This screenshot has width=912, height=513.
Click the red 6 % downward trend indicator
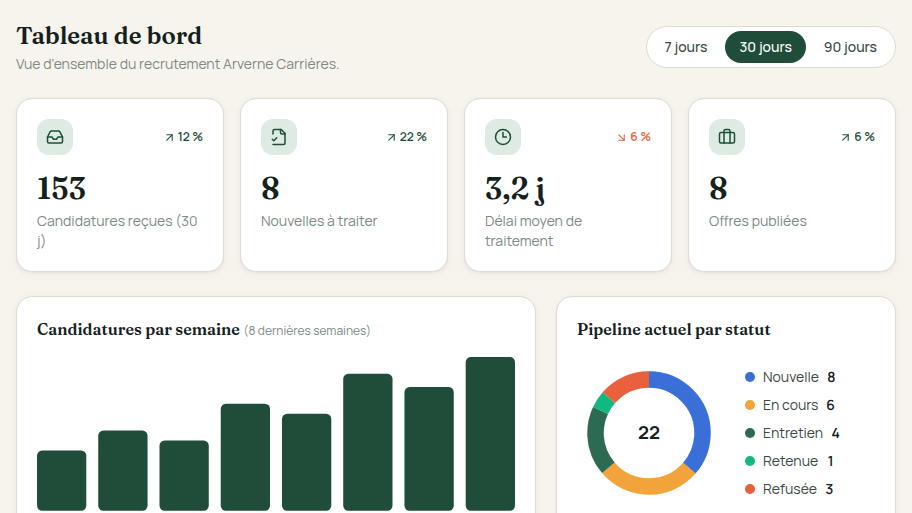tap(633, 137)
